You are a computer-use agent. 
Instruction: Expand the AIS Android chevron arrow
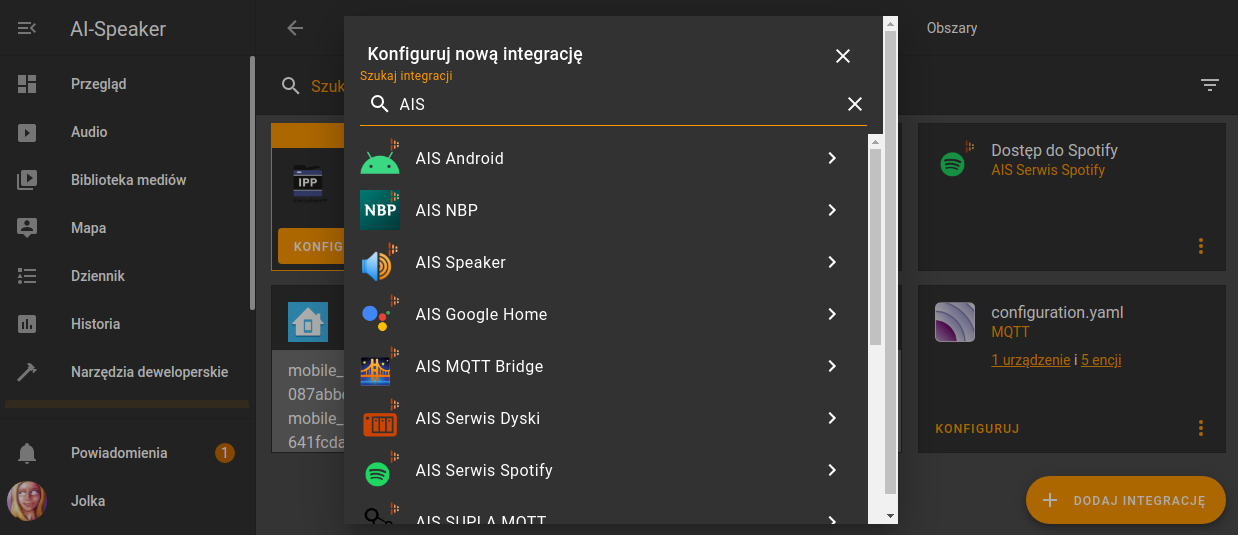point(832,158)
